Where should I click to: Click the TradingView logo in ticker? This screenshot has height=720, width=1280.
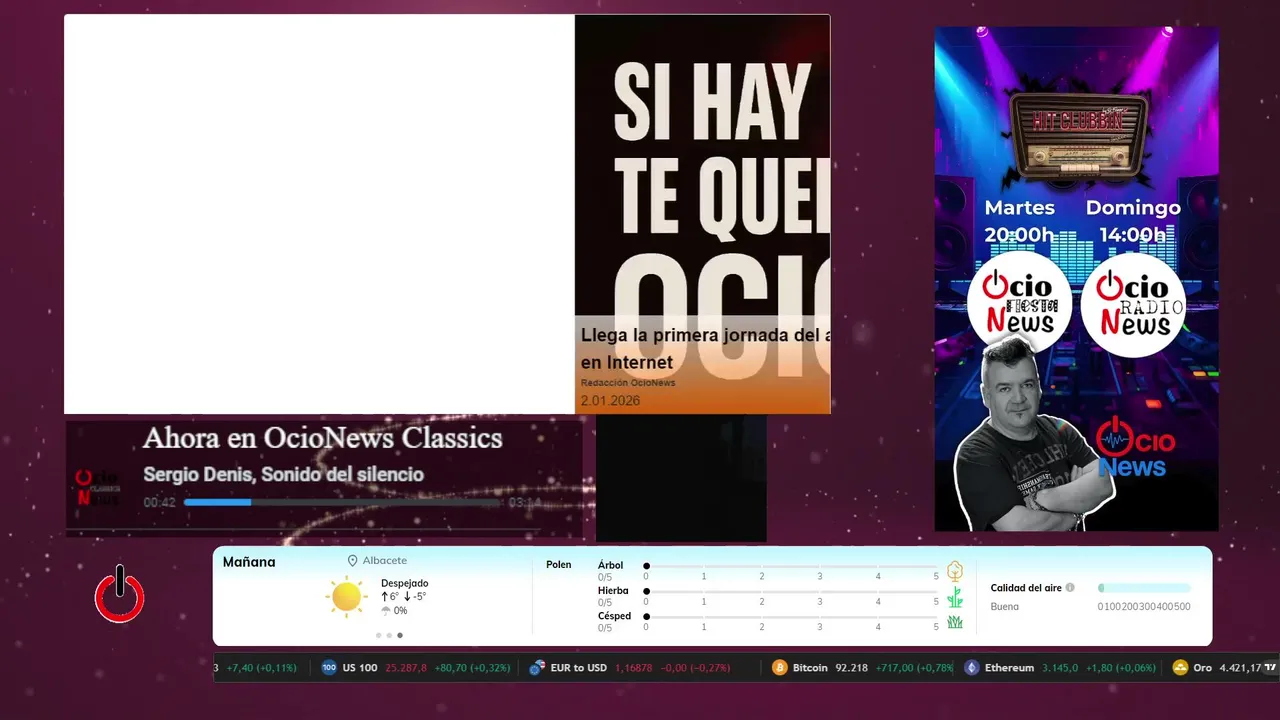(1271, 668)
